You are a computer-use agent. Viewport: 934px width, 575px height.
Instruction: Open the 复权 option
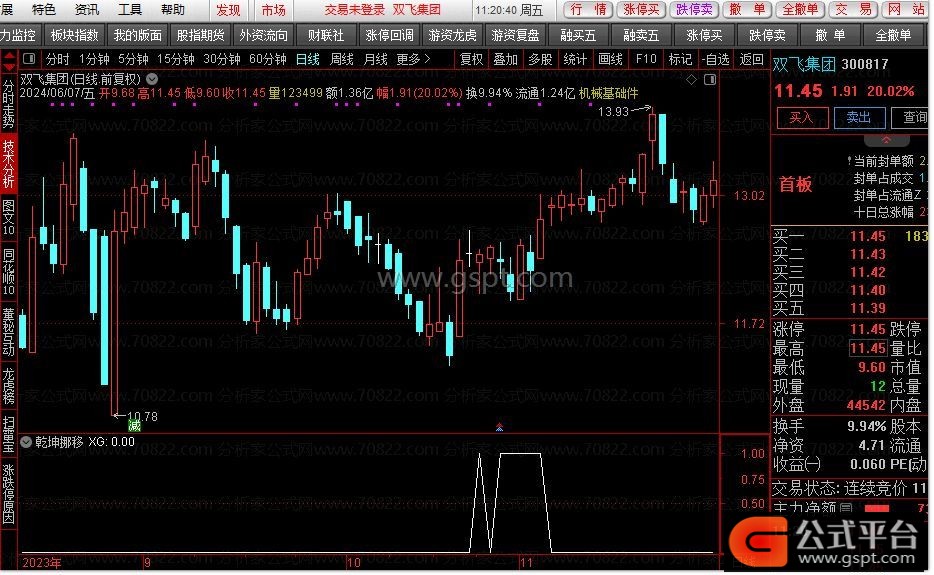[471, 60]
